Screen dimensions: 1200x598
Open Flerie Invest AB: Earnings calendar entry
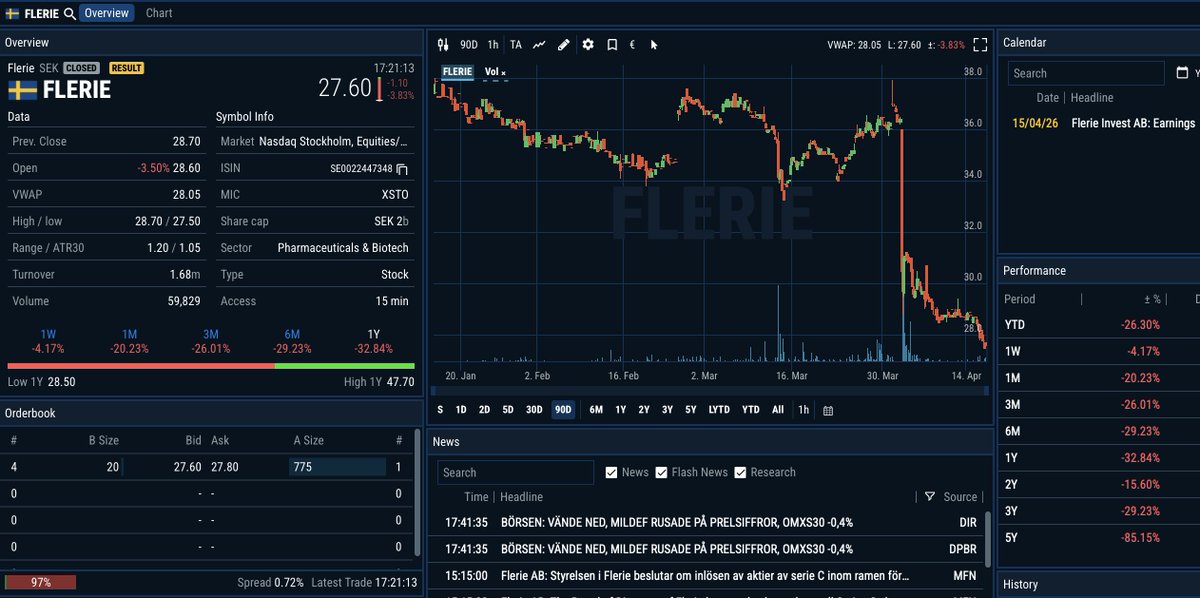pos(1133,123)
